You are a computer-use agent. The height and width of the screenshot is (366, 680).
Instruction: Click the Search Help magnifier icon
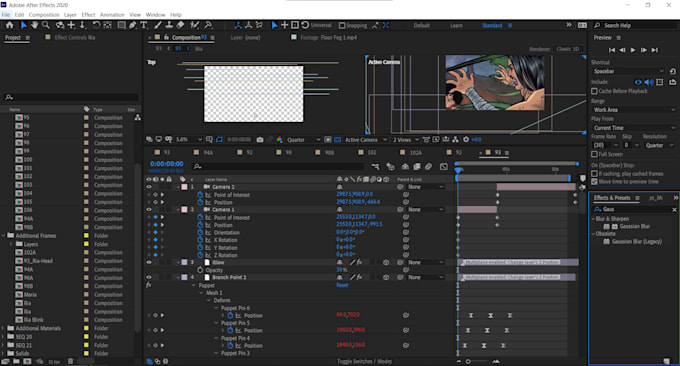point(597,26)
